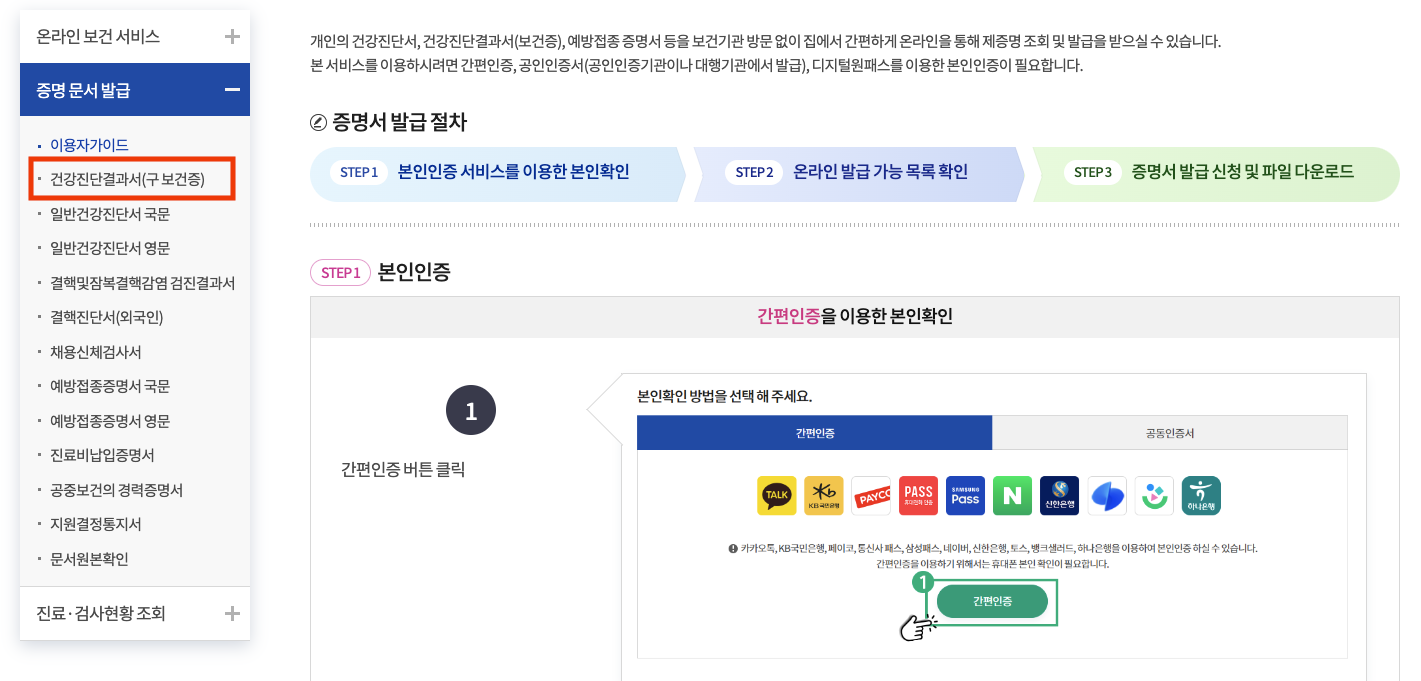Select Toss authentication icon
This screenshot has height=681, width=1421.
point(1106,495)
